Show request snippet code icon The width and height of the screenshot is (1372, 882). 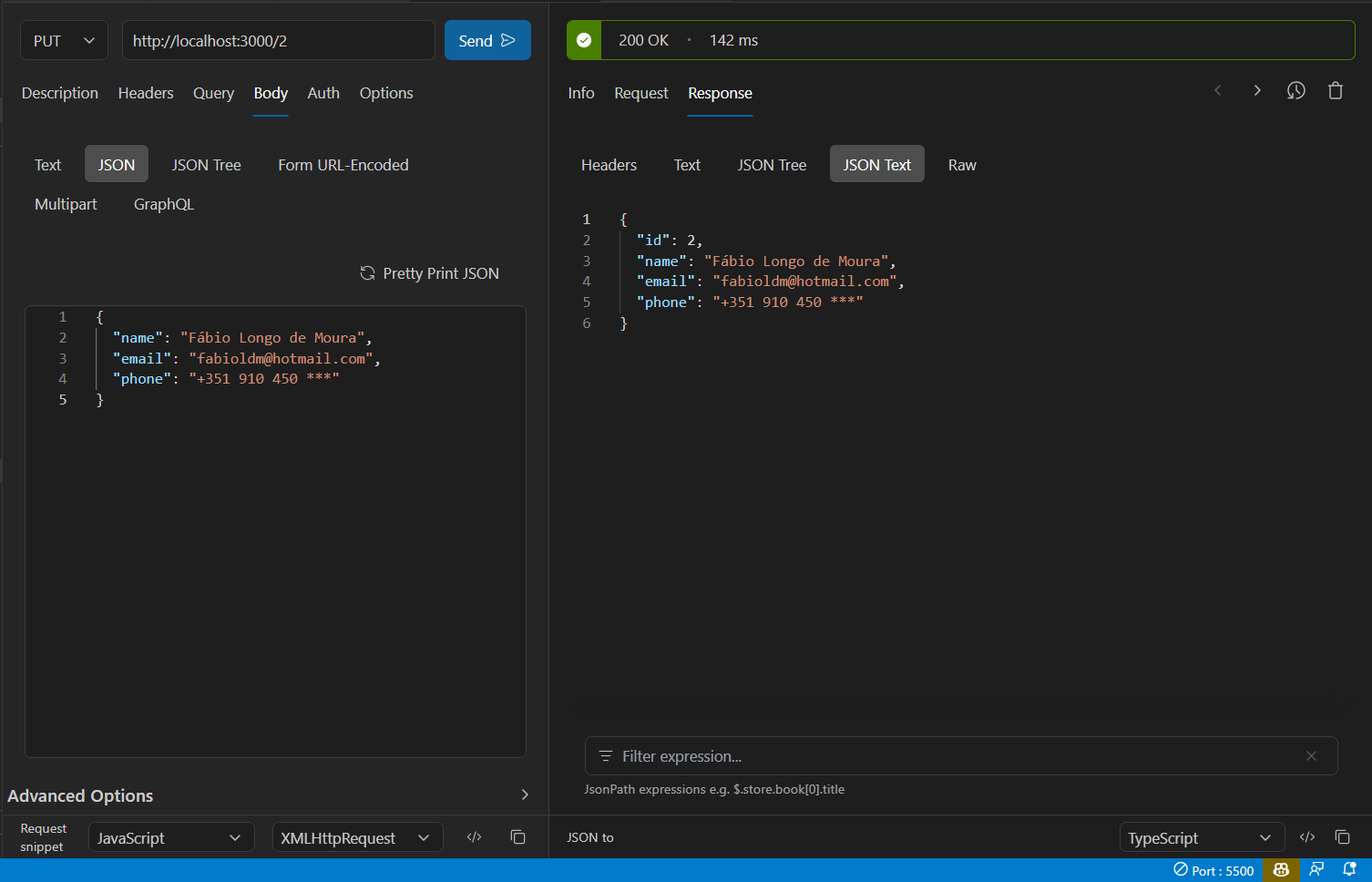[x=474, y=837]
